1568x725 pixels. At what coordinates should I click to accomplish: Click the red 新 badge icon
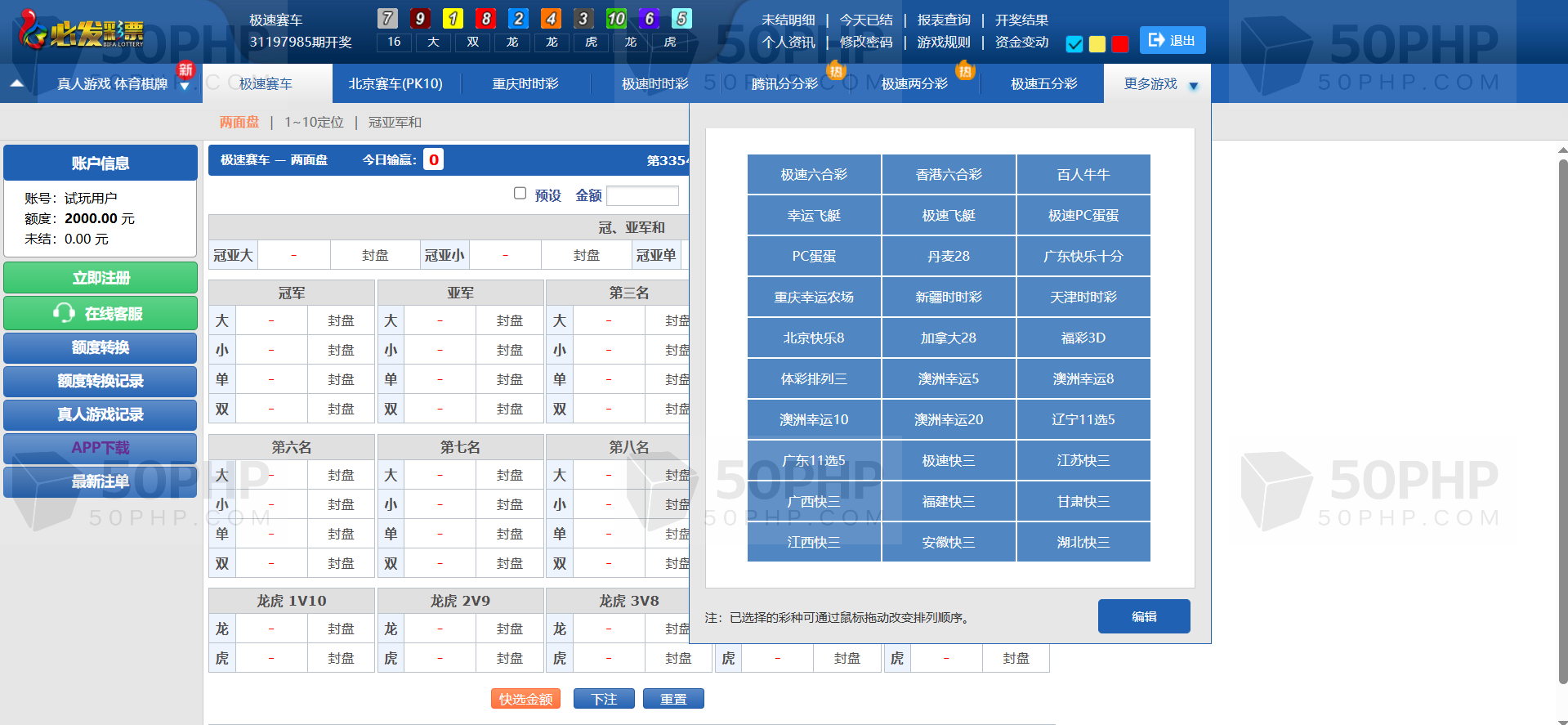point(185,70)
